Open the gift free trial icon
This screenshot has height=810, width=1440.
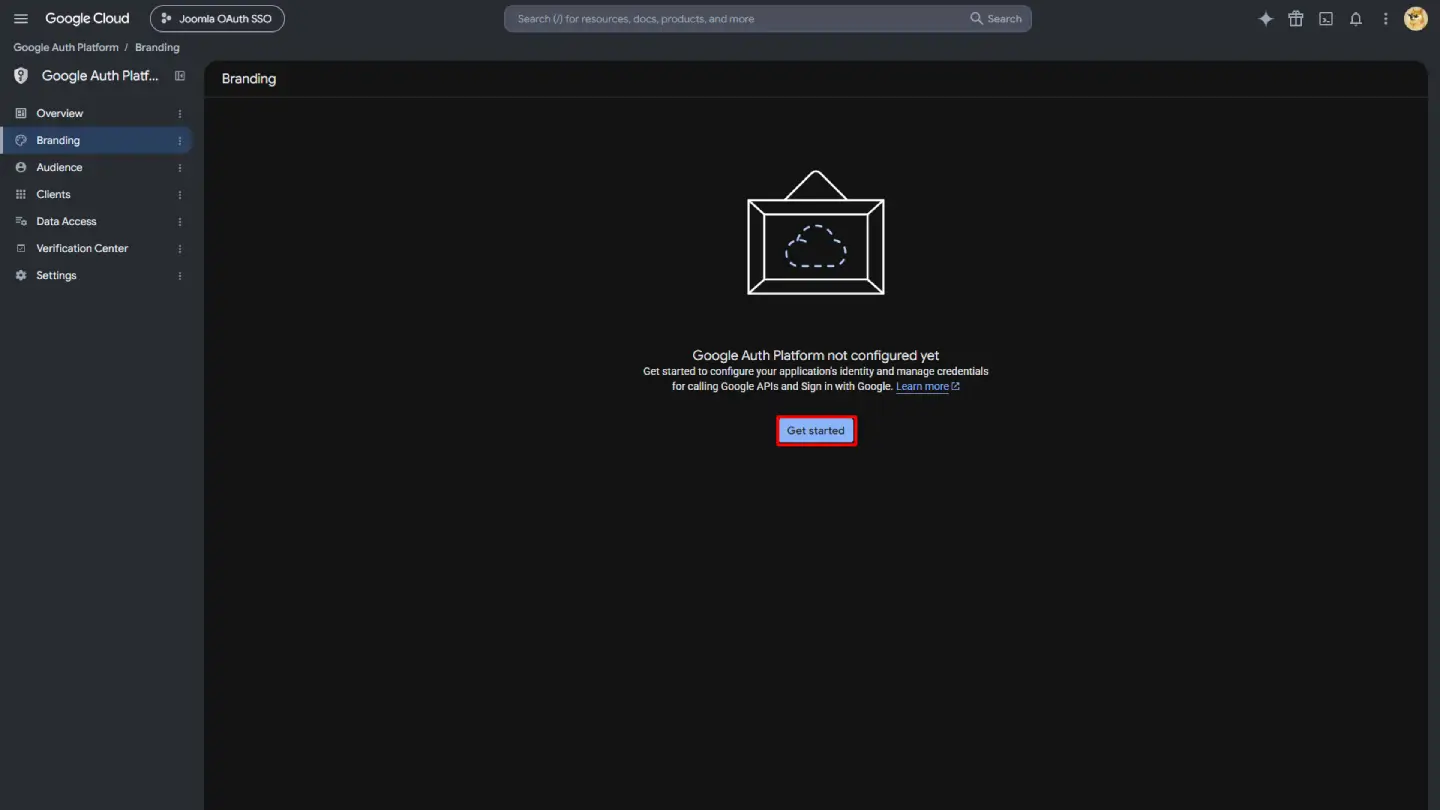click(x=1296, y=19)
